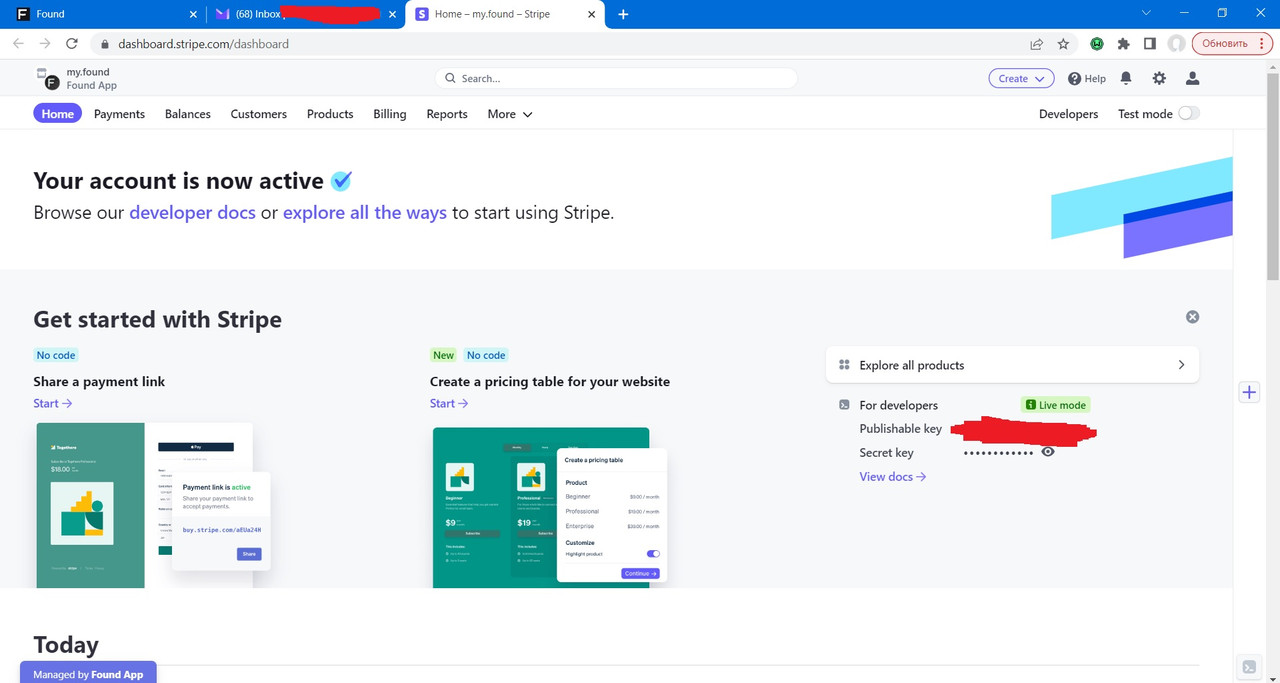Image resolution: width=1280 pixels, height=683 pixels.
Task: Switch to the Inbox browser tab
Action: coord(305,14)
